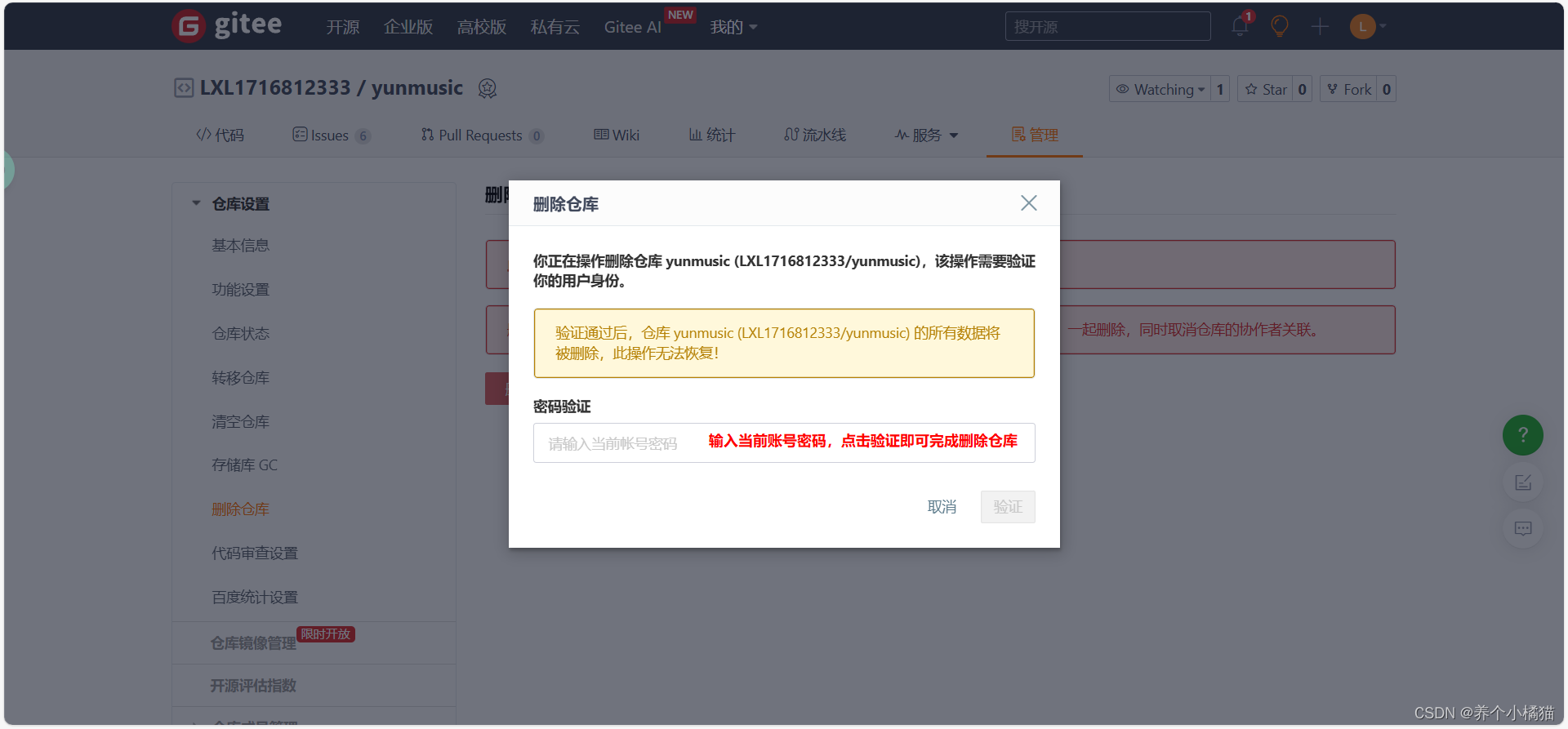This screenshot has width=1568, height=729.
Task: Open 企业版 in top navigation
Action: pyautogui.click(x=408, y=27)
